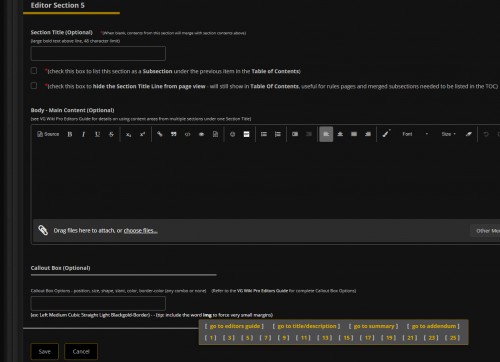Click the Callout Box options input field

pos(98,303)
